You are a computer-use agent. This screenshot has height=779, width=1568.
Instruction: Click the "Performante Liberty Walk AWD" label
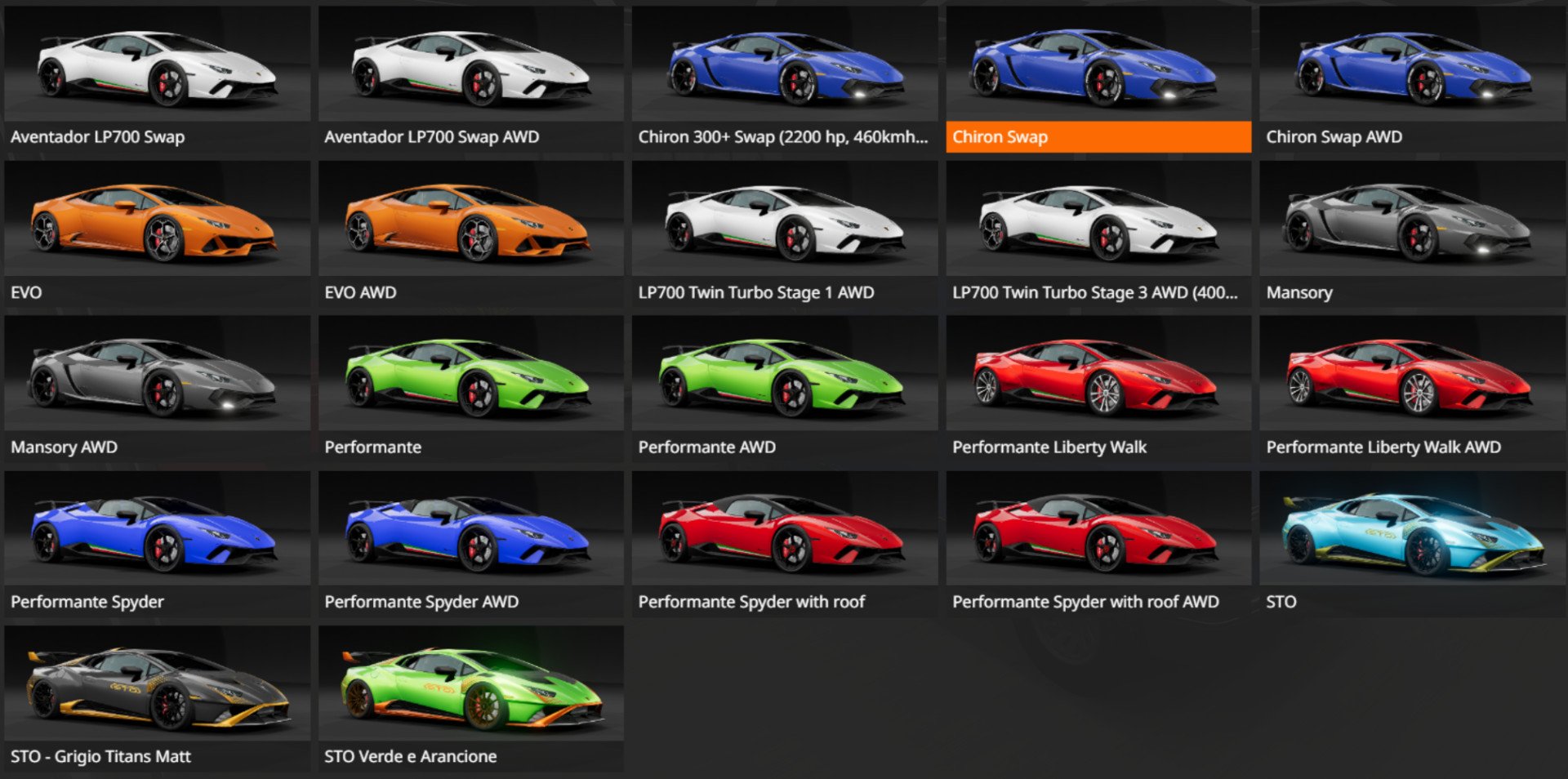tap(1383, 447)
